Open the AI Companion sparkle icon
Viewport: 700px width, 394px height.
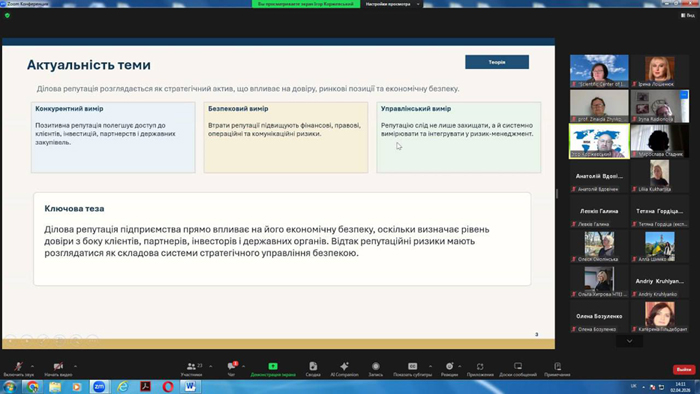[x=344, y=366]
